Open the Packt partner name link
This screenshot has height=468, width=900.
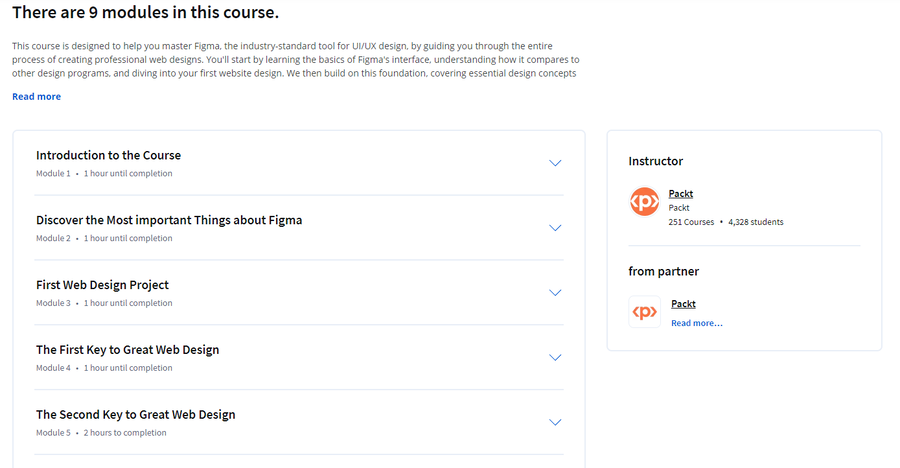pos(683,304)
